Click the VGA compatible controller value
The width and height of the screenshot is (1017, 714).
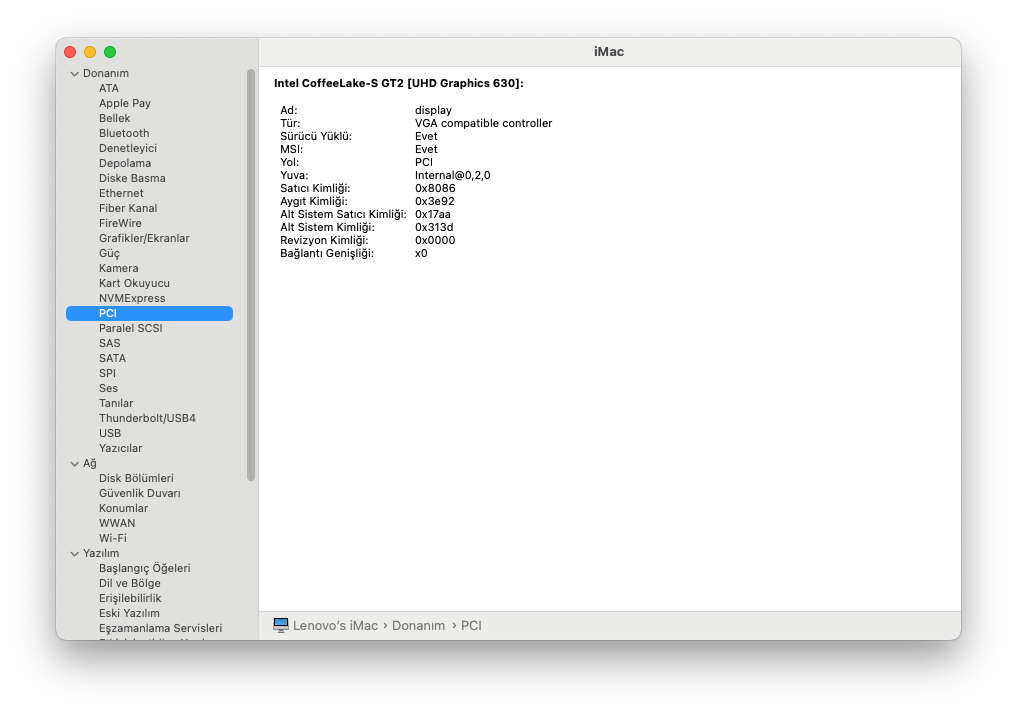484,123
